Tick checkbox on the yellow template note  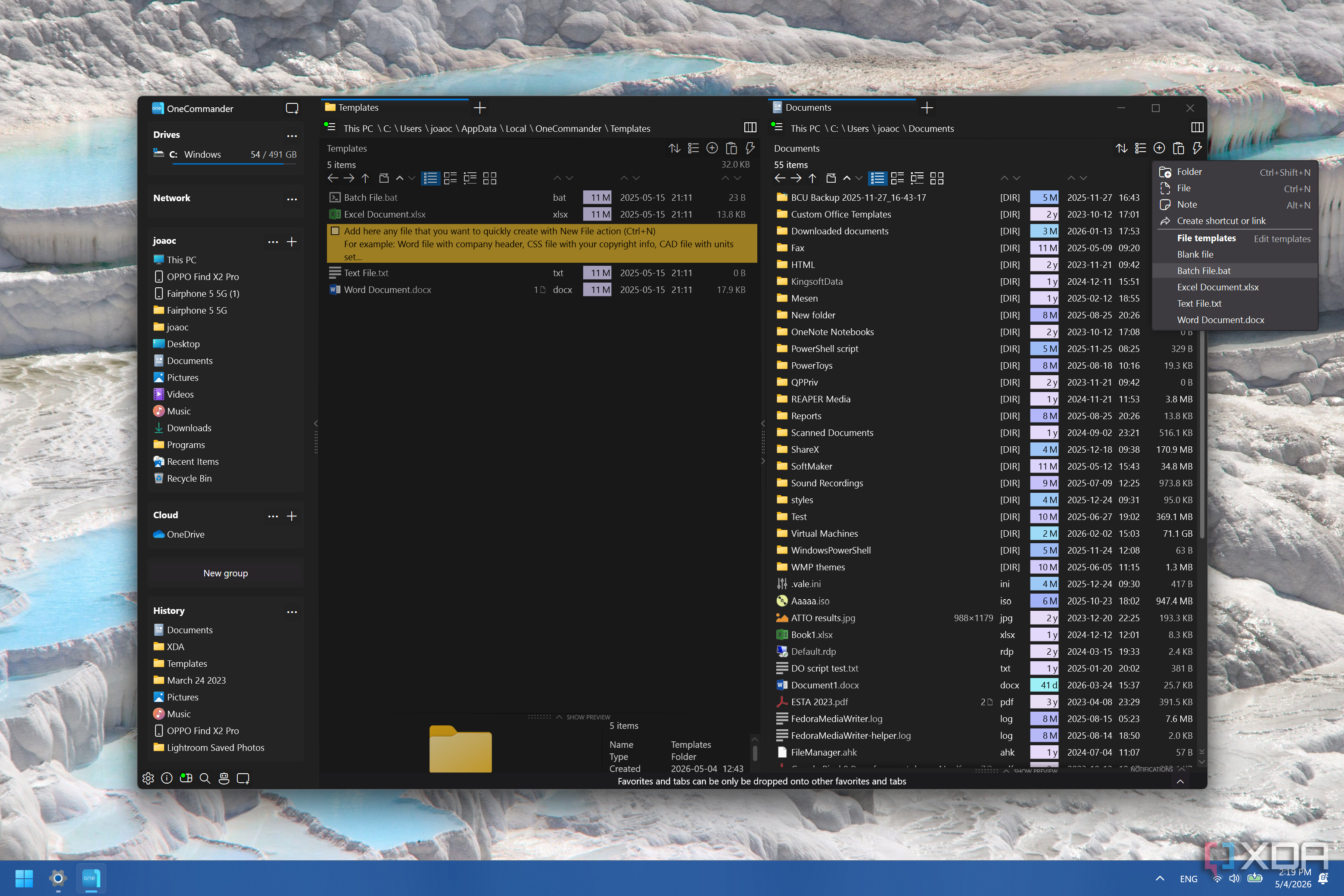point(336,231)
